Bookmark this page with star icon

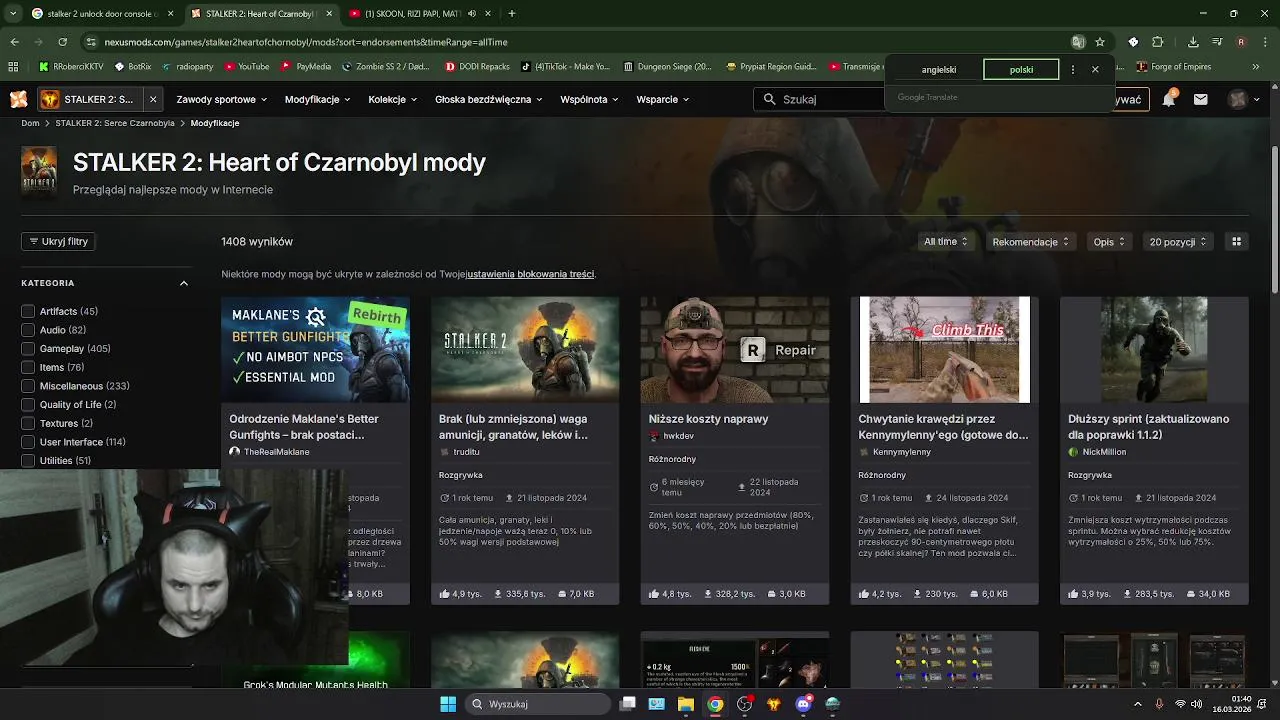click(1100, 42)
